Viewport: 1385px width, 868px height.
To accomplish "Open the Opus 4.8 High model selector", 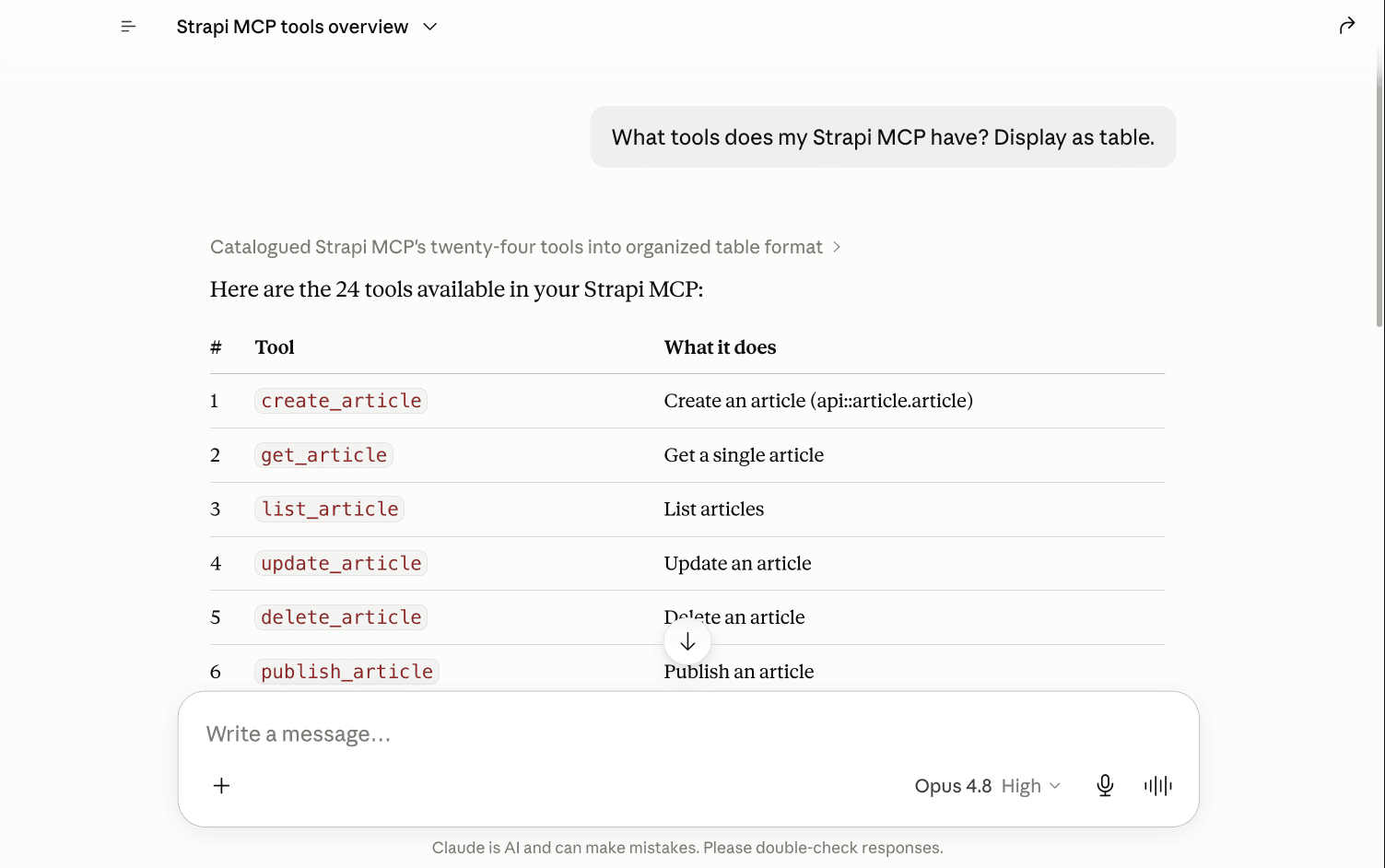I will (987, 786).
